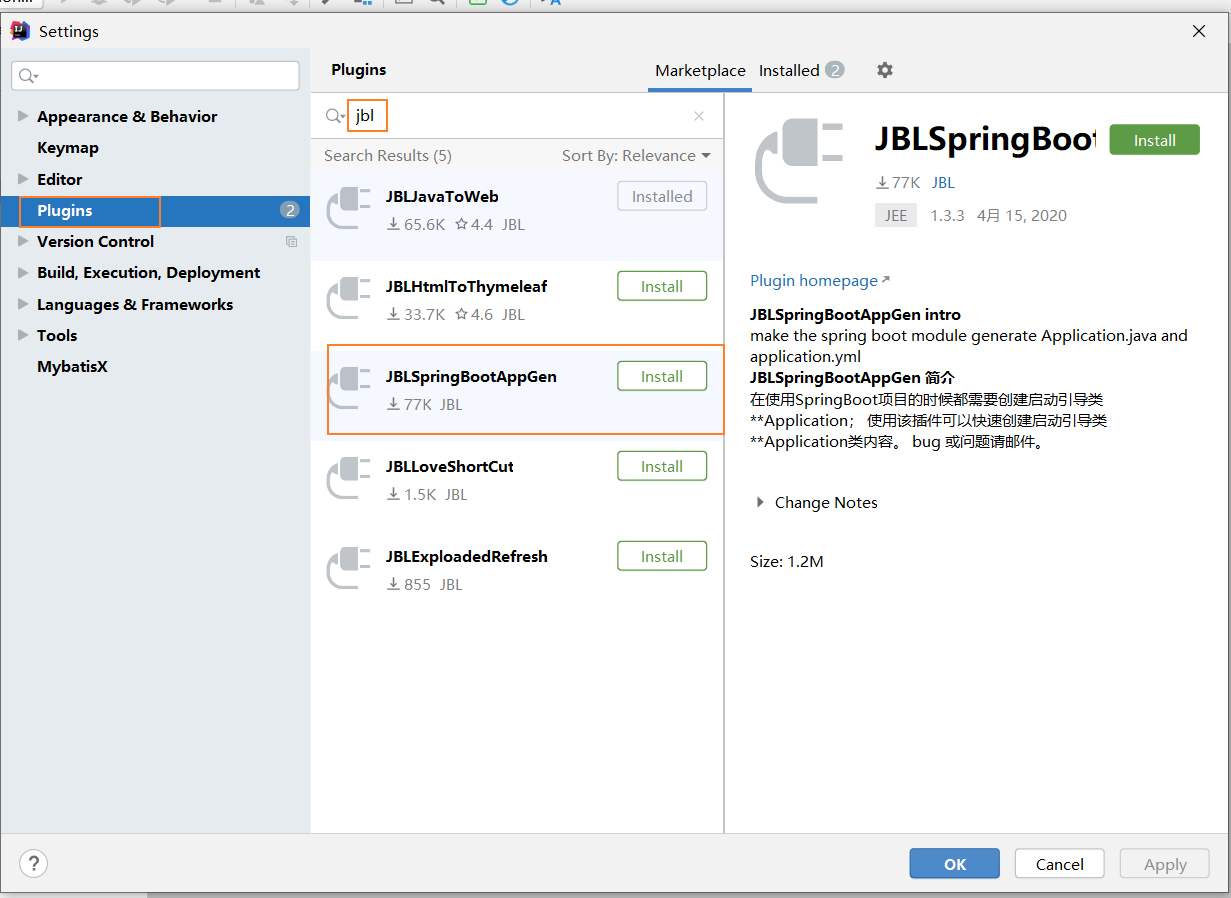Open the JBL vendor link in details
1231x898 pixels.
[943, 183]
